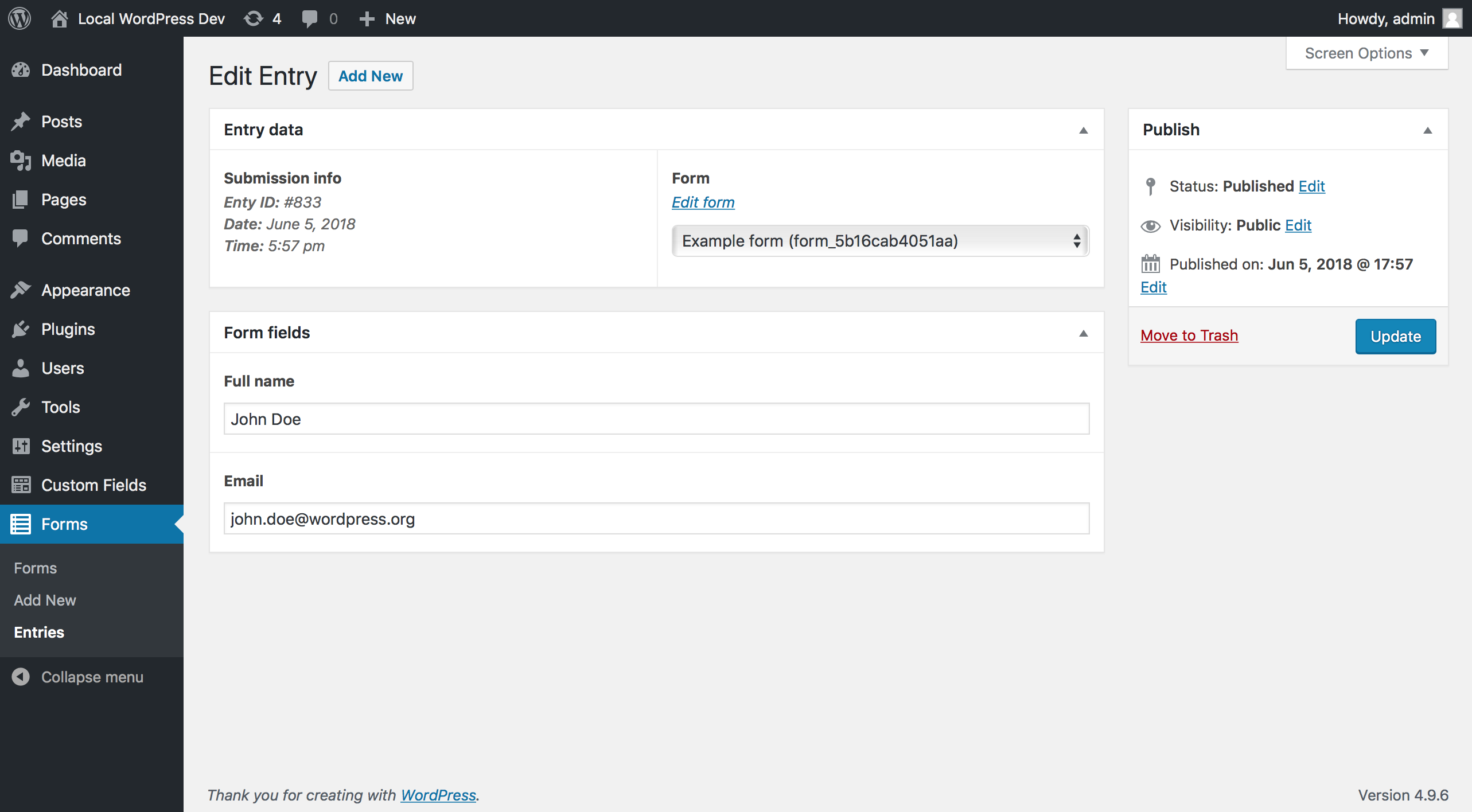
Task: Open the Custom Fields sidebar item
Action: pyautogui.click(x=94, y=485)
